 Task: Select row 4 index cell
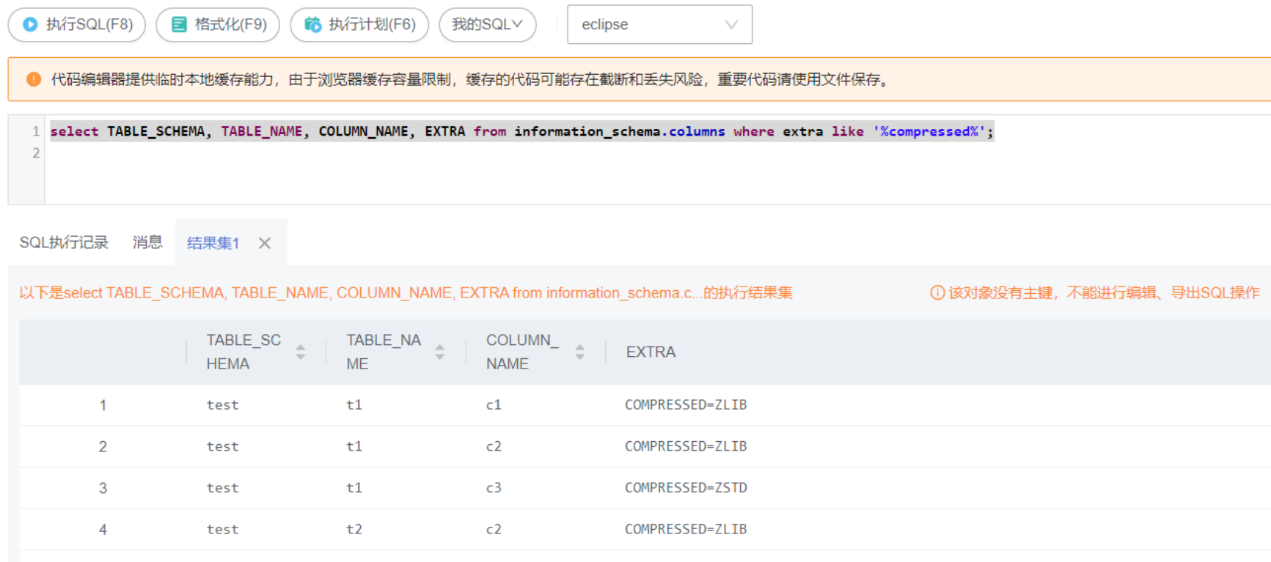[x=102, y=529]
